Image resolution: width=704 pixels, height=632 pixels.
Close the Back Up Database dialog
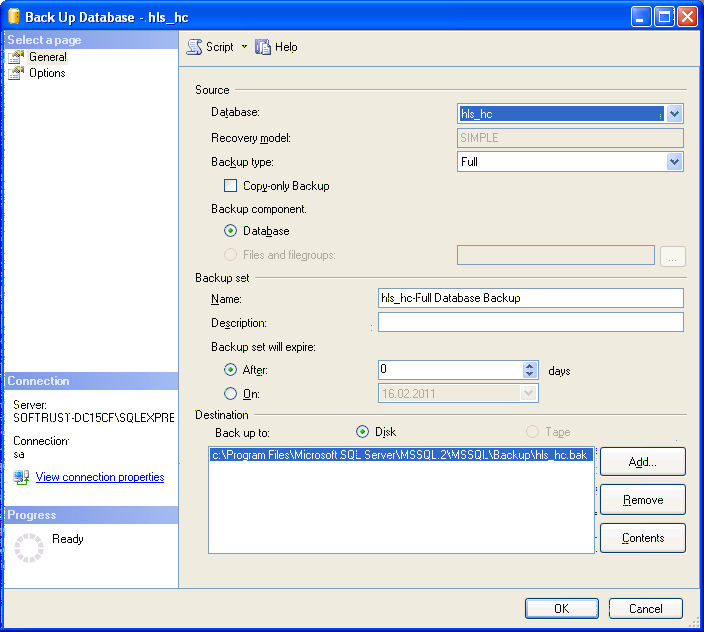pos(687,17)
